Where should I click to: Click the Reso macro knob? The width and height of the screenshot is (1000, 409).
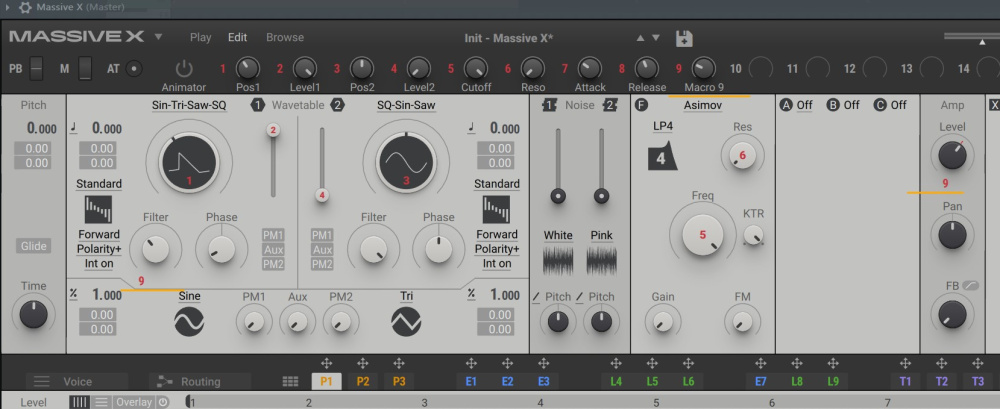(533, 68)
